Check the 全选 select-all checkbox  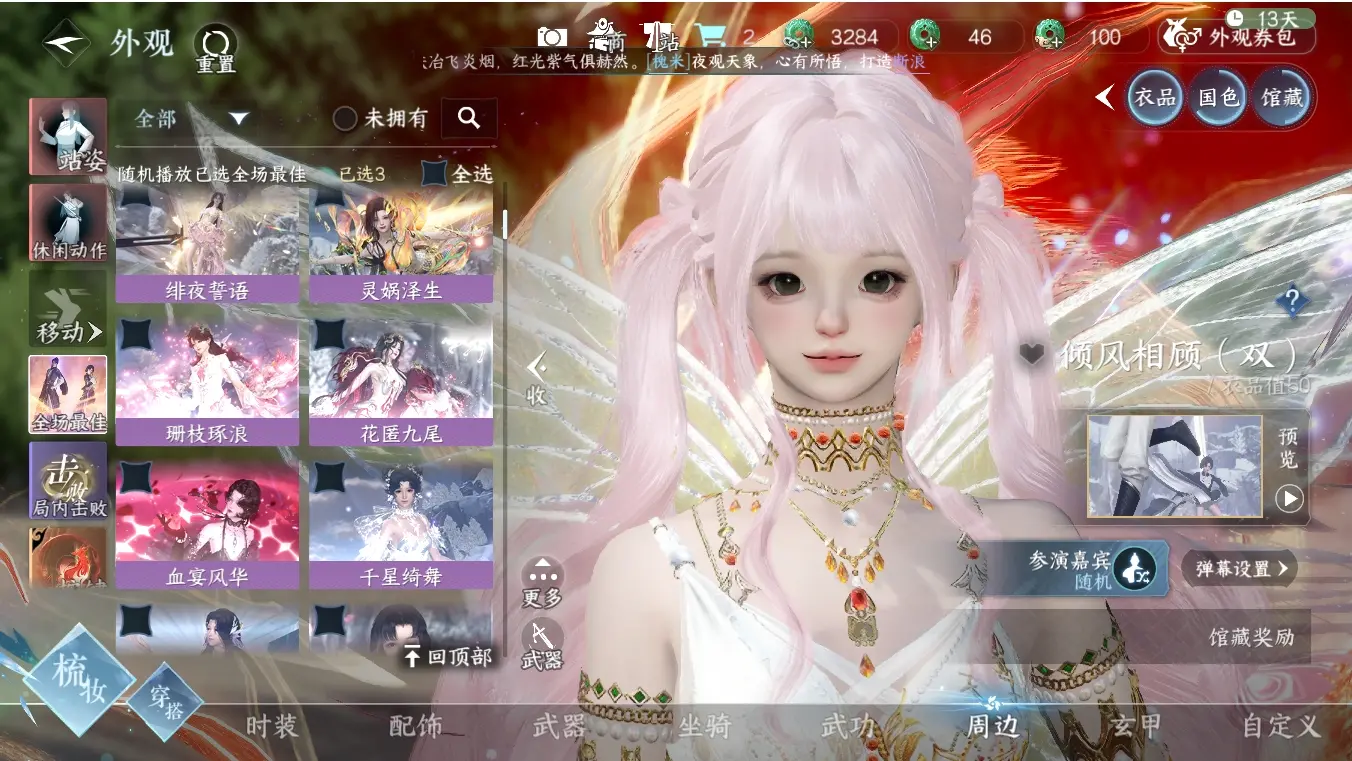tap(434, 173)
